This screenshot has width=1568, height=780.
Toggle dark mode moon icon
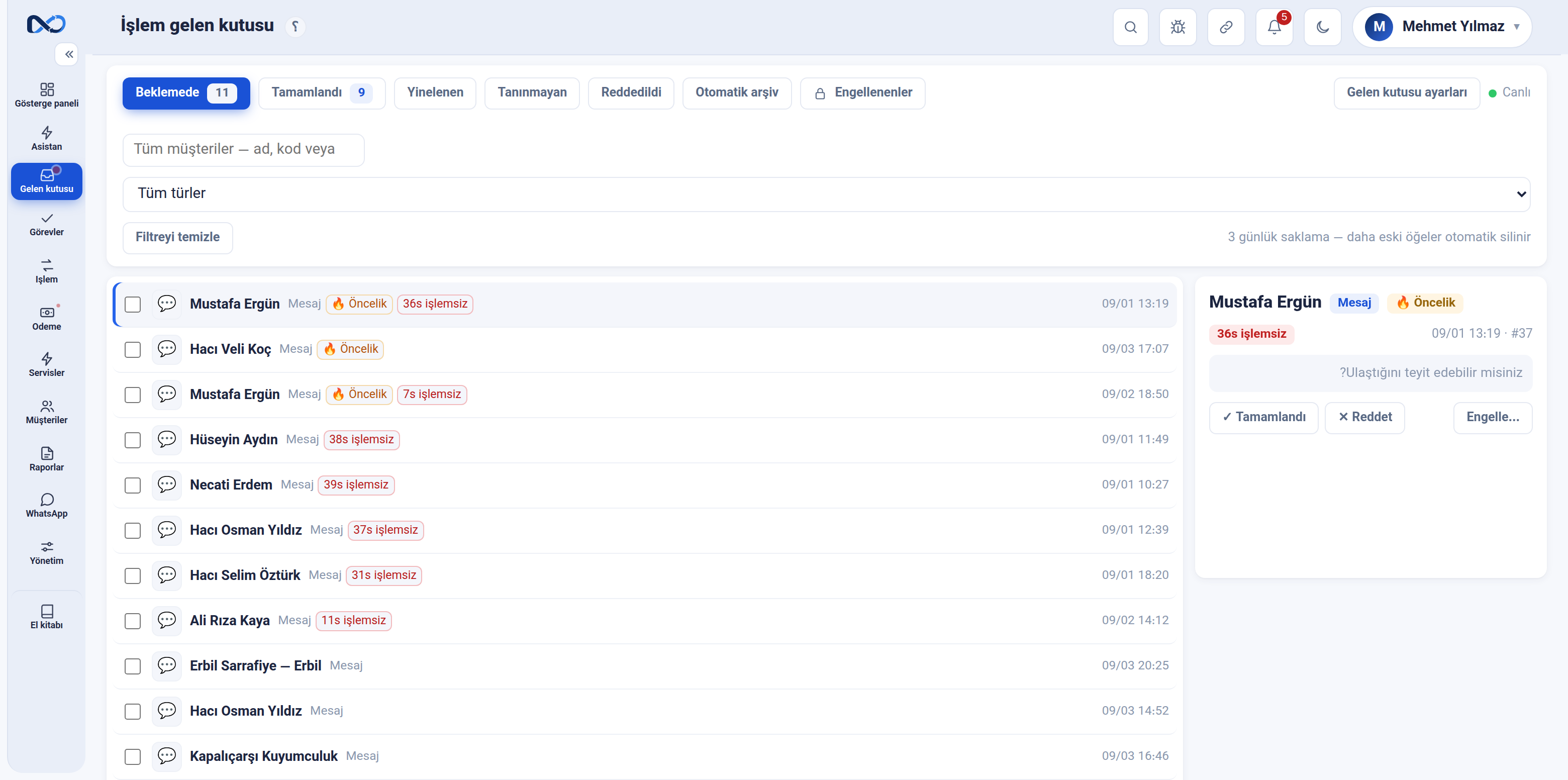tap(1322, 27)
